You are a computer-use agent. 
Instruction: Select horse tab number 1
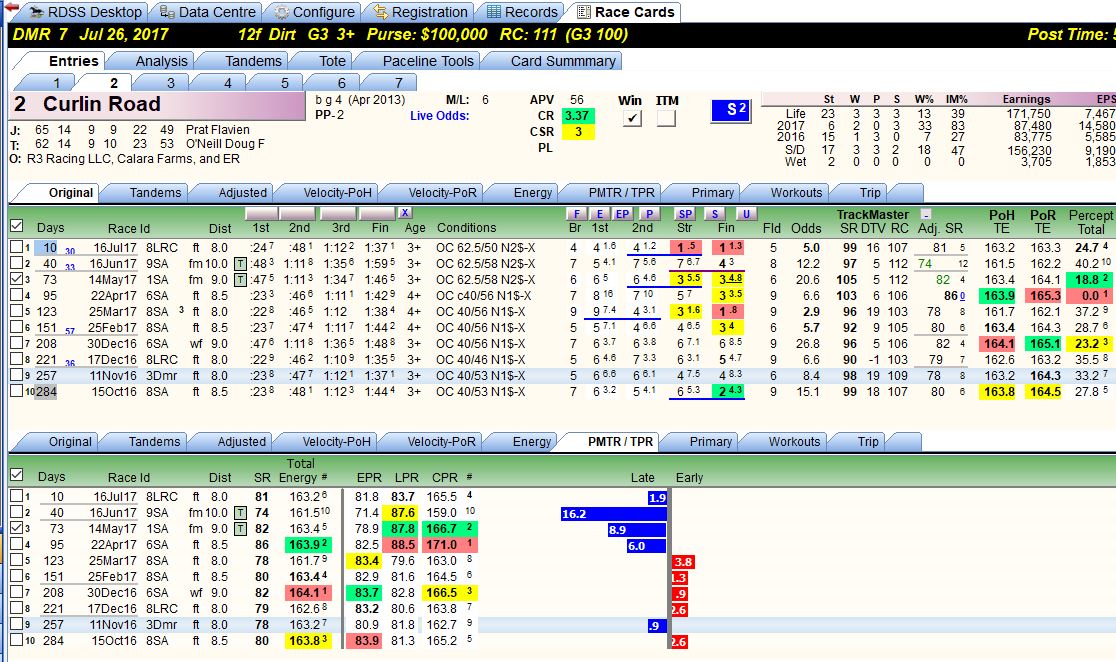click(56, 83)
